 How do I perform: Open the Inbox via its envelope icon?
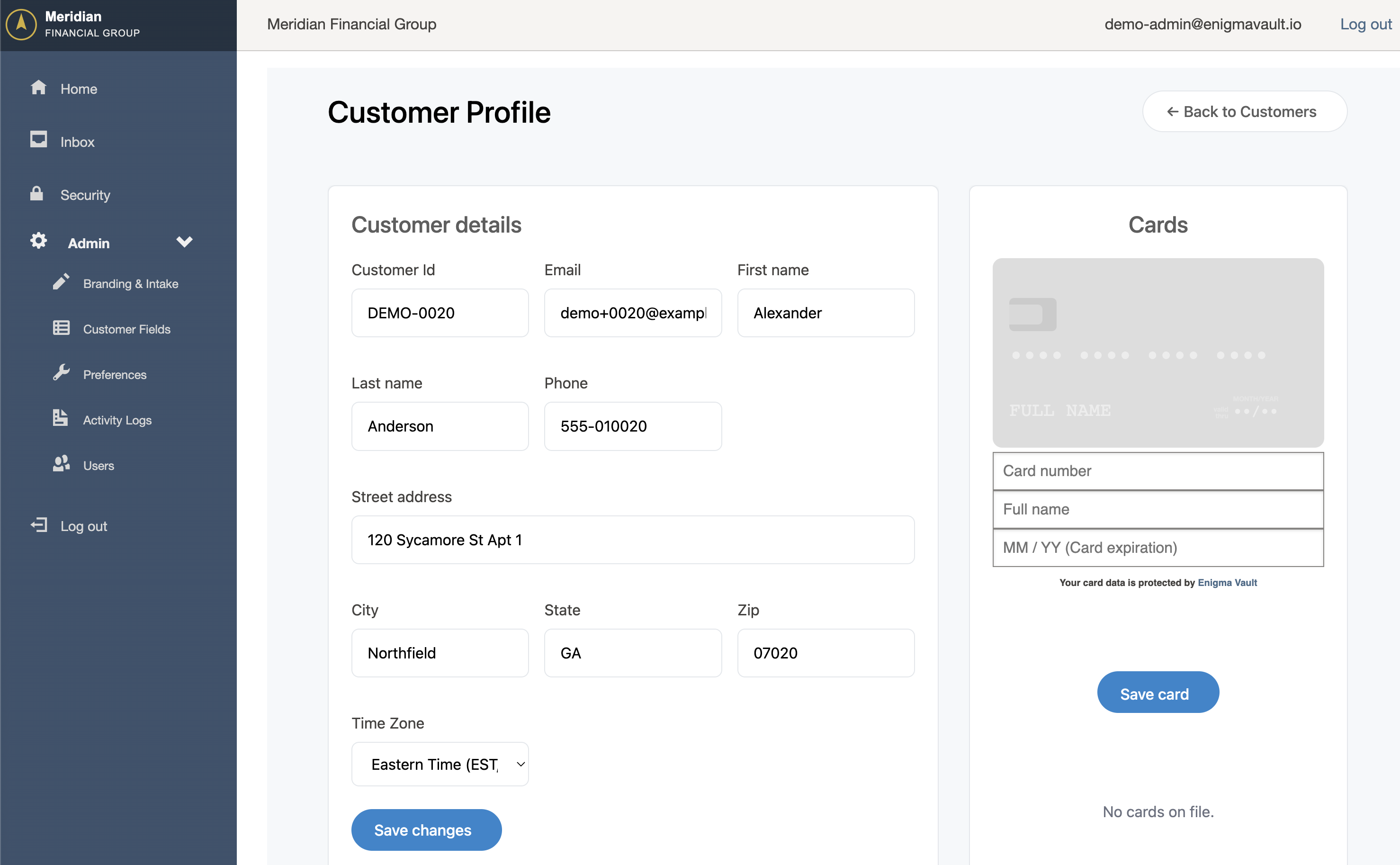38,140
